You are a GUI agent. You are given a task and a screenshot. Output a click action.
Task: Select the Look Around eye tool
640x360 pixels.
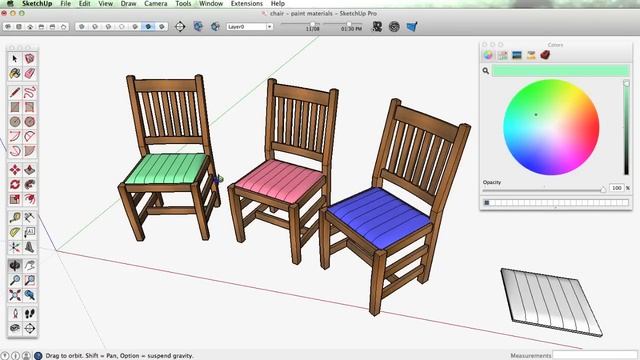click(15, 328)
